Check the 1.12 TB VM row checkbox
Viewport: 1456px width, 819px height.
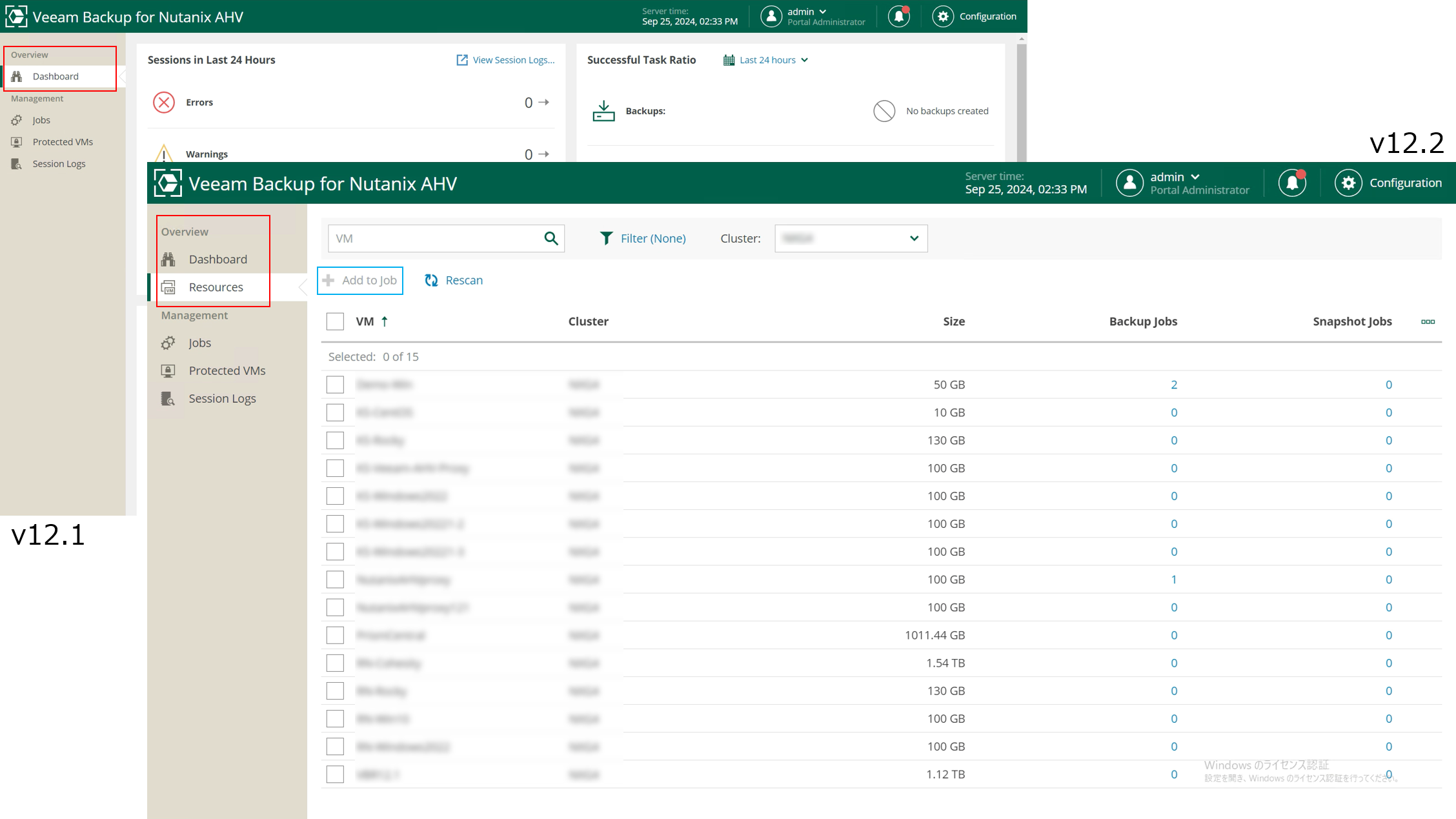pyautogui.click(x=335, y=774)
